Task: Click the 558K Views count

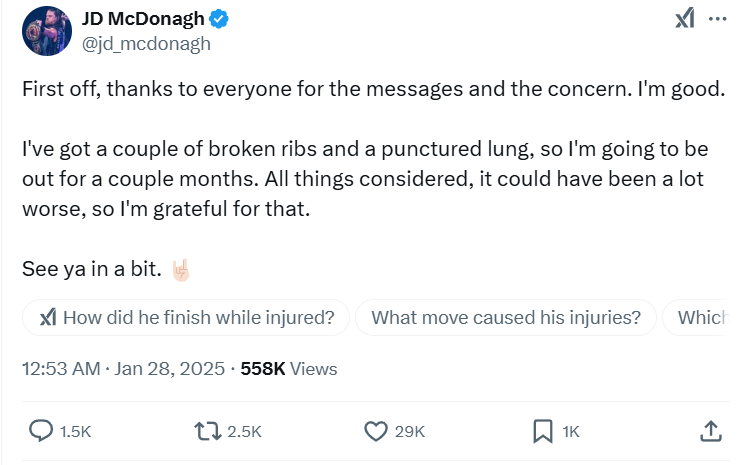Action: 289,369
